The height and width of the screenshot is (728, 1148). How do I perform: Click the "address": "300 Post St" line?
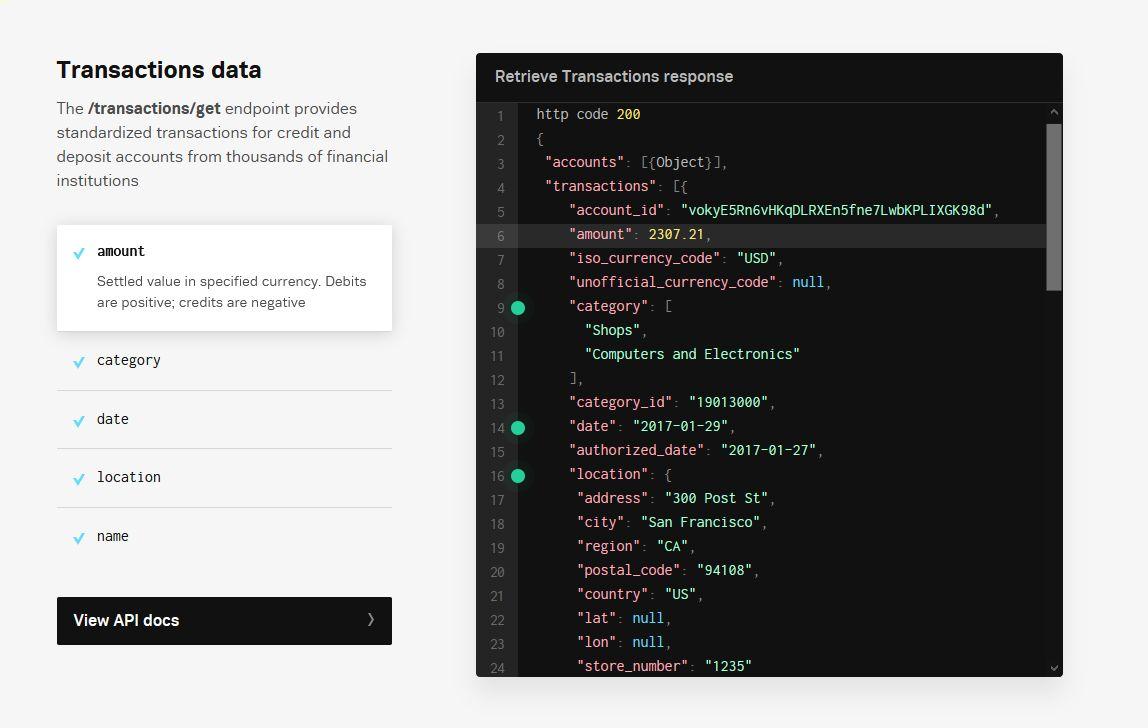click(x=676, y=499)
